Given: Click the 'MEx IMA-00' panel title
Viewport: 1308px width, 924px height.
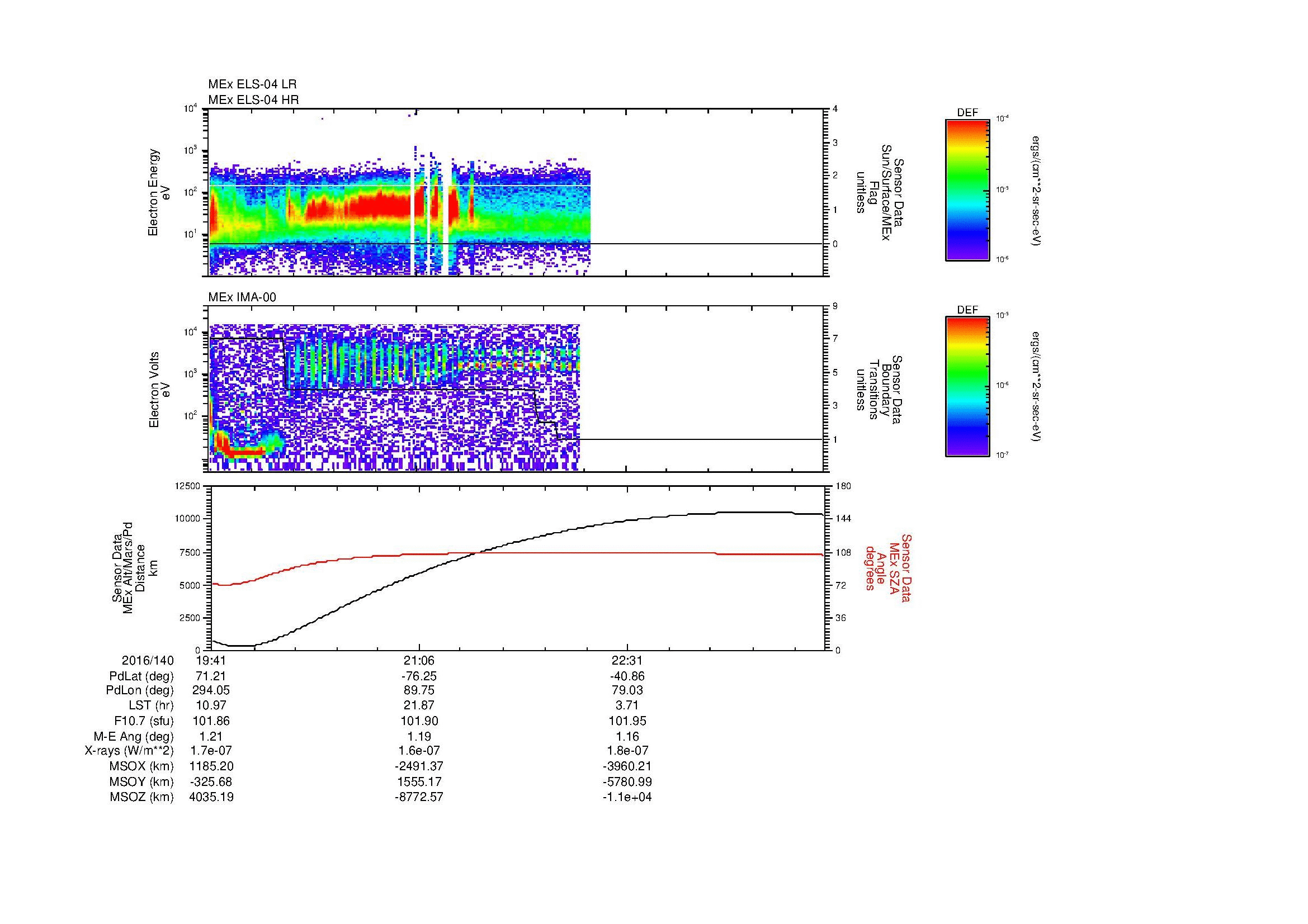Looking at the screenshot, I should (x=242, y=297).
